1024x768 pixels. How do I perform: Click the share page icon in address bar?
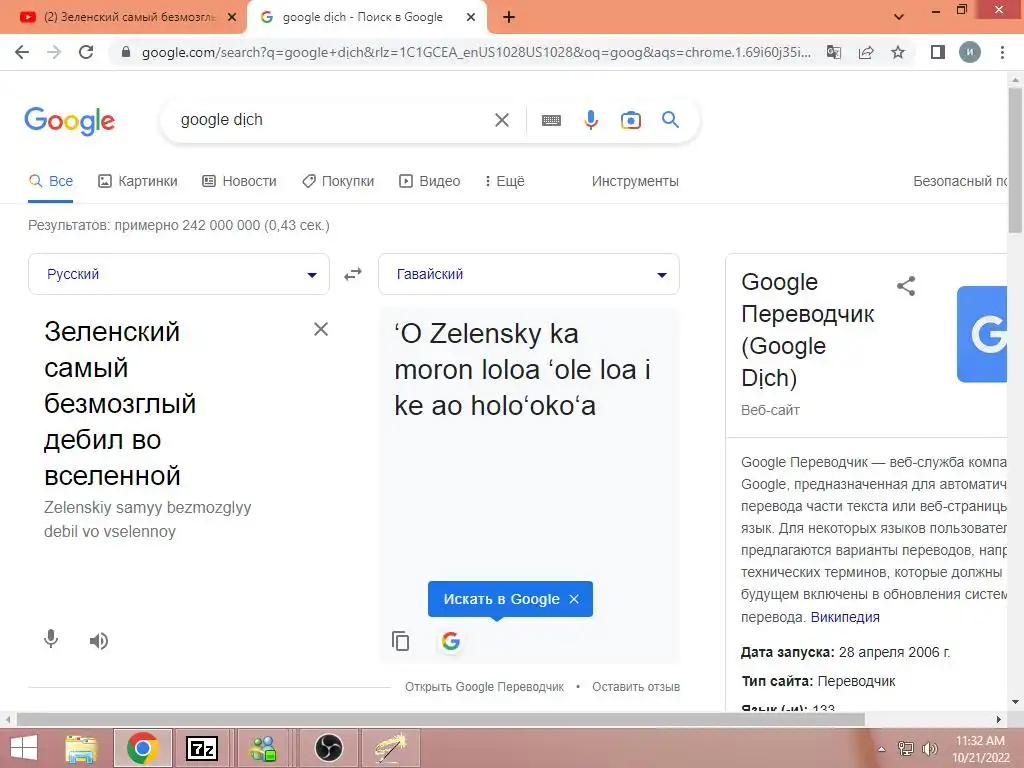[x=866, y=52]
